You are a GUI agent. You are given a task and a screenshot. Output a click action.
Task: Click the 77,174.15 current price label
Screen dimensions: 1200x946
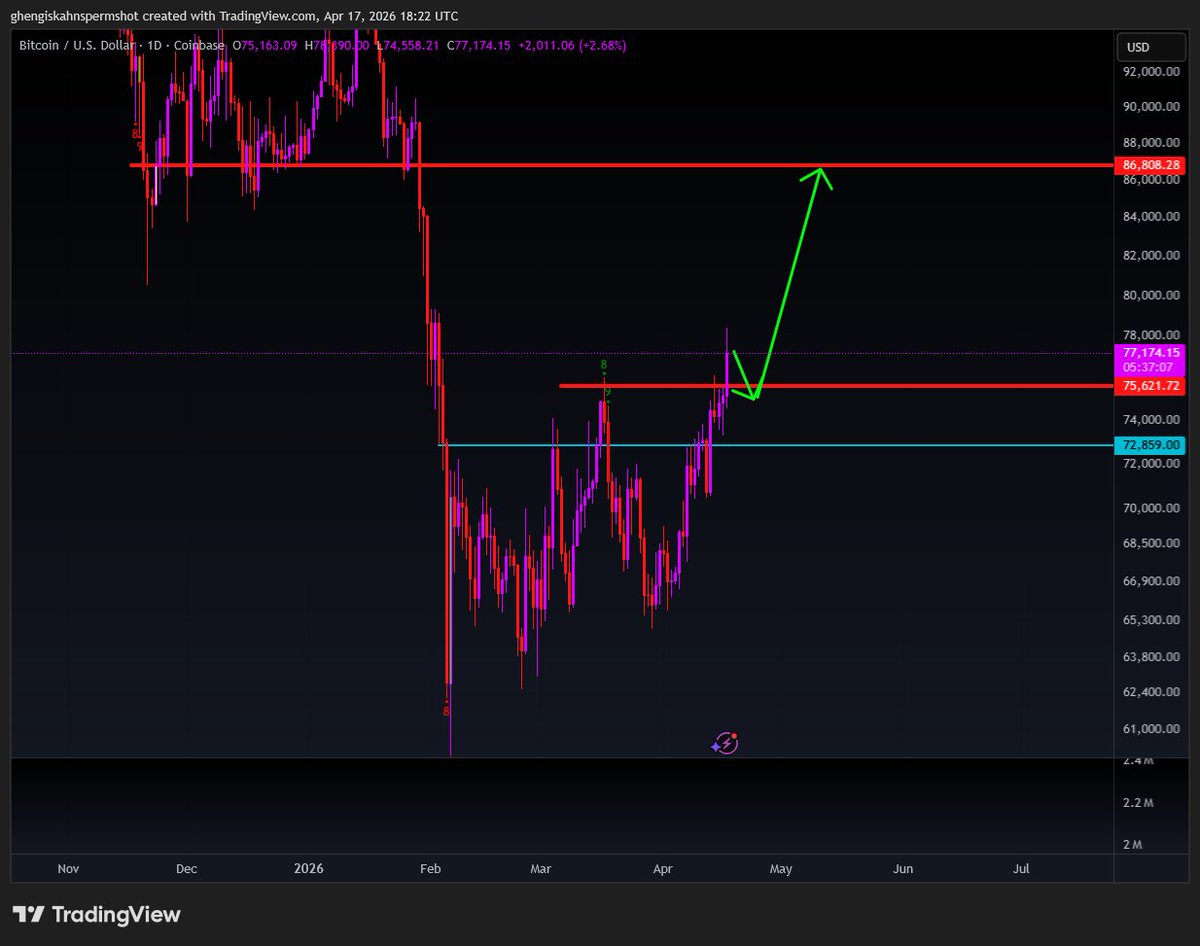coord(1151,353)
